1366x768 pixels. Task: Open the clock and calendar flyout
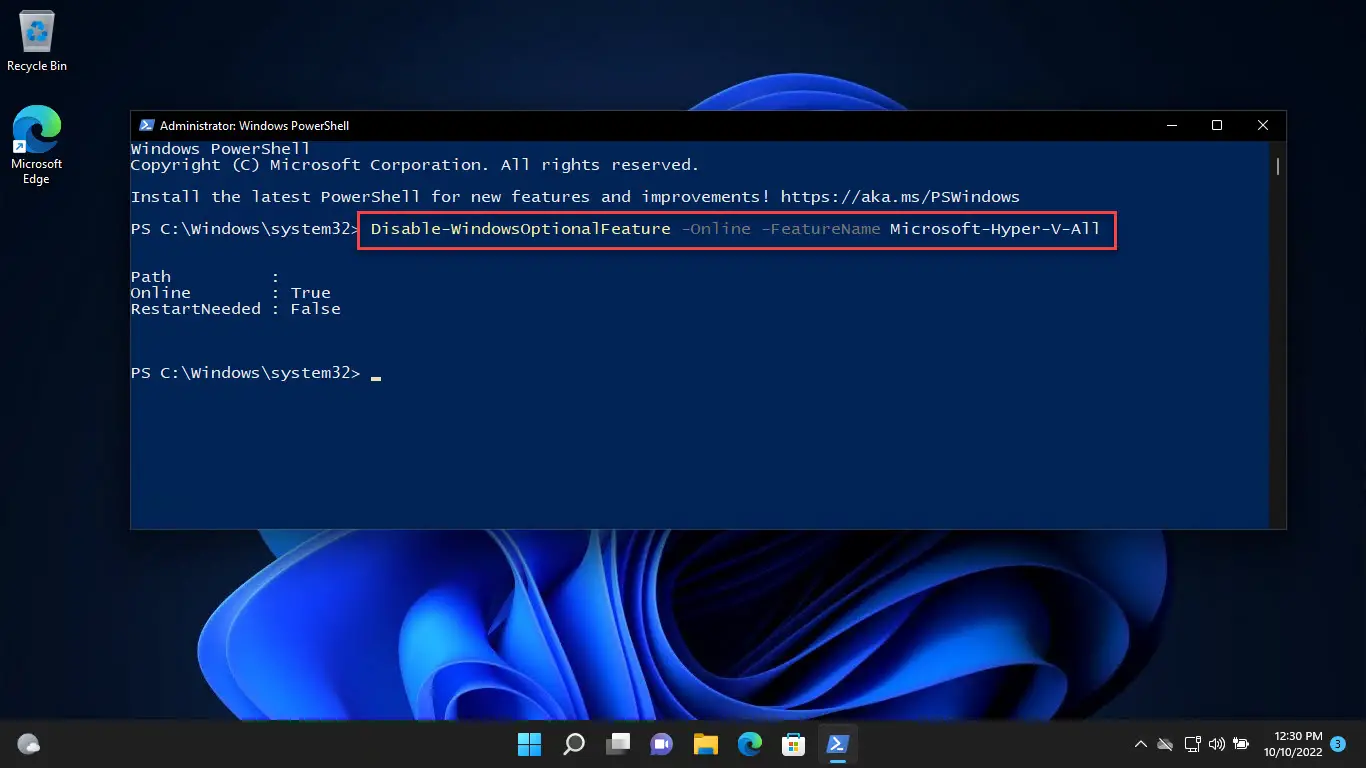1293,744
